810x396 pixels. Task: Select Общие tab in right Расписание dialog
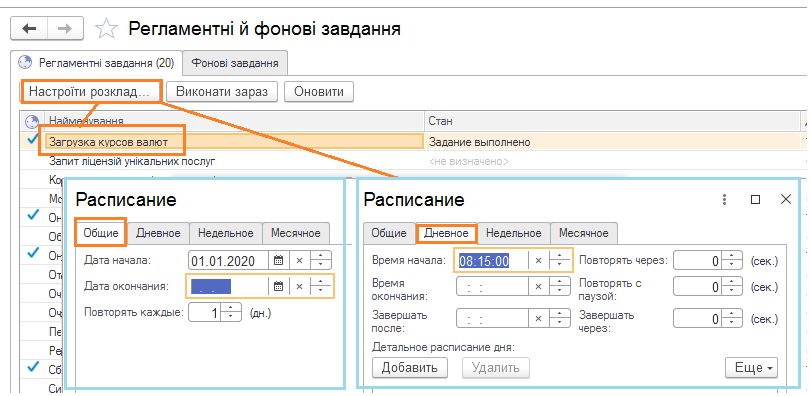(x=388, y=233)
